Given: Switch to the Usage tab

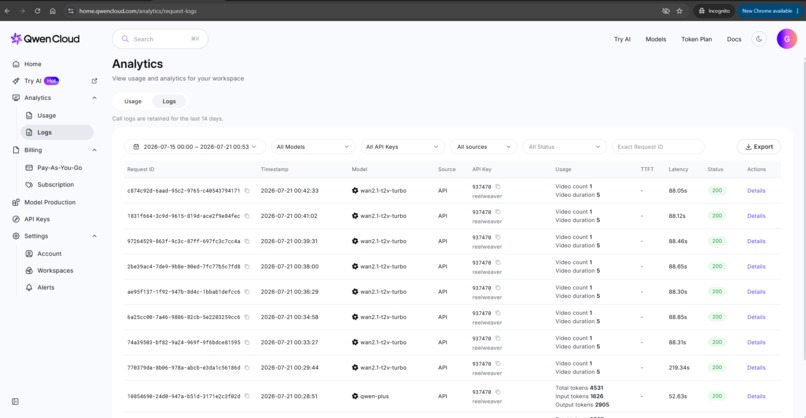Looking at the screenshot, I should click(x=133, y=101).
